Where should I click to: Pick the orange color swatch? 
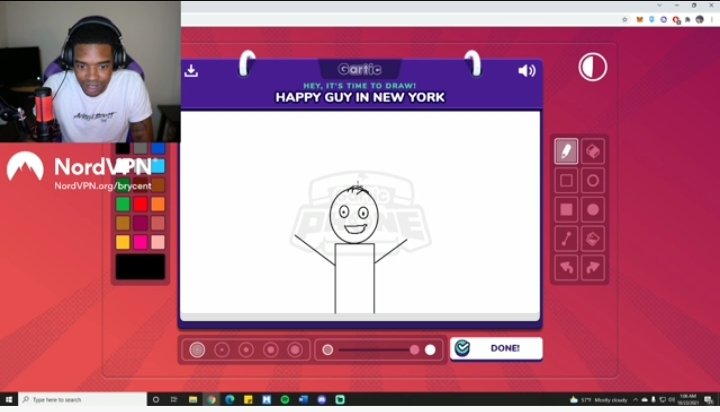pos(158,204)
